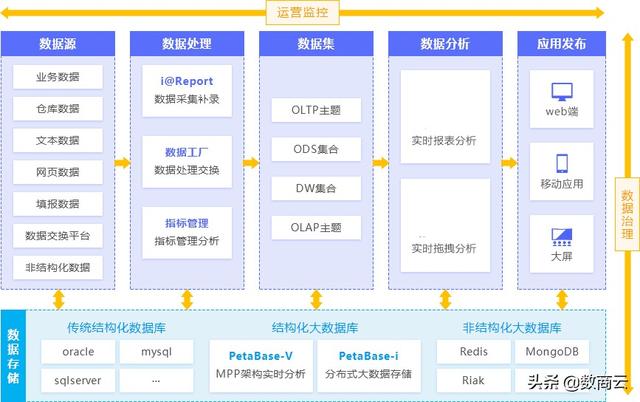Open the i@Report 数据采集补录 card
This screenshot has height=402, width=640.
(187, 91)
